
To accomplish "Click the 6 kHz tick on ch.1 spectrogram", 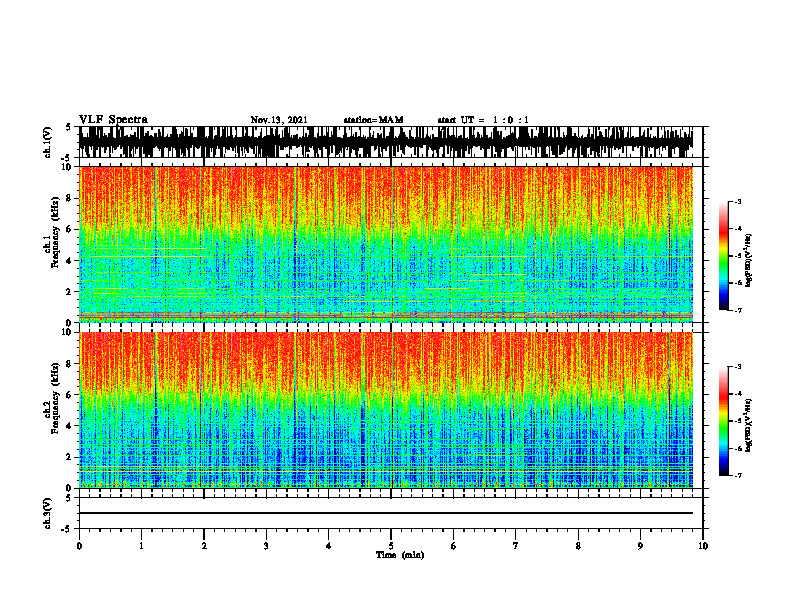I will click(x=69, y=229).
